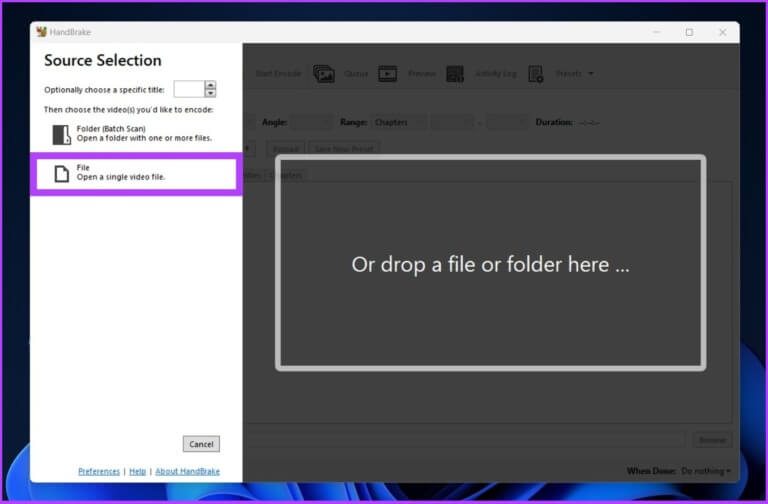
Task: Open the Angle dropdown
Action: [312, 122]
